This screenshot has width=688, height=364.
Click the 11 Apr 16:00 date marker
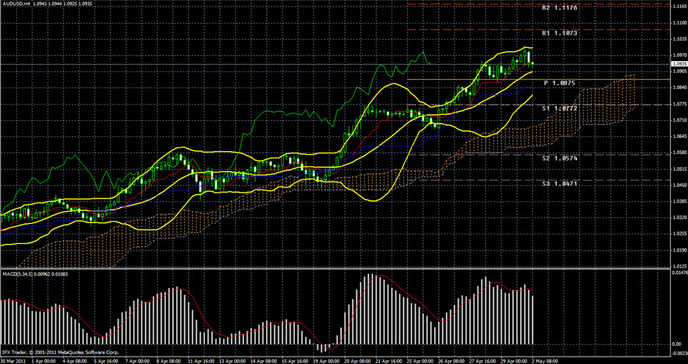(200, 361)
